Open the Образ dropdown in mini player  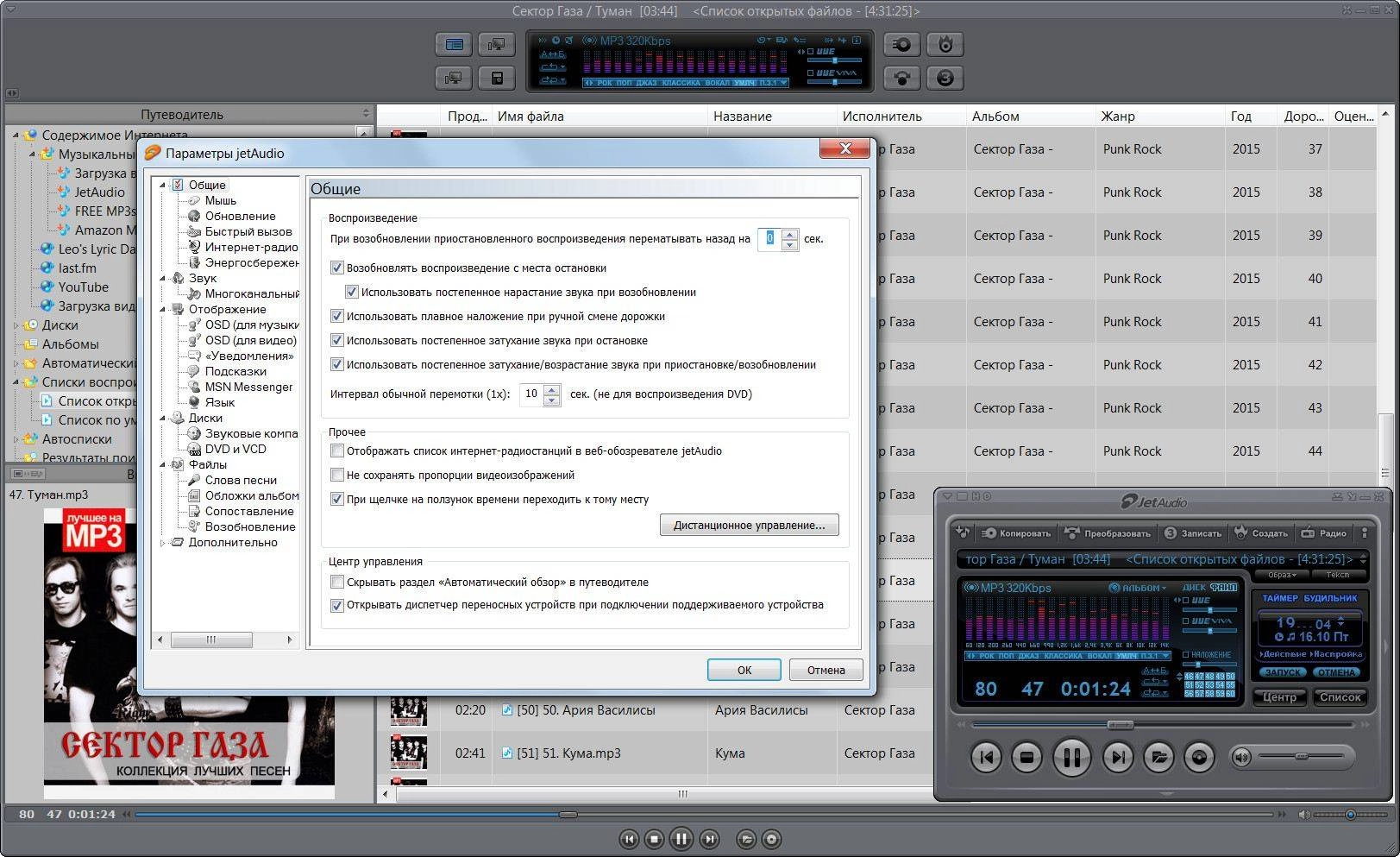[x=1280, y=575]
